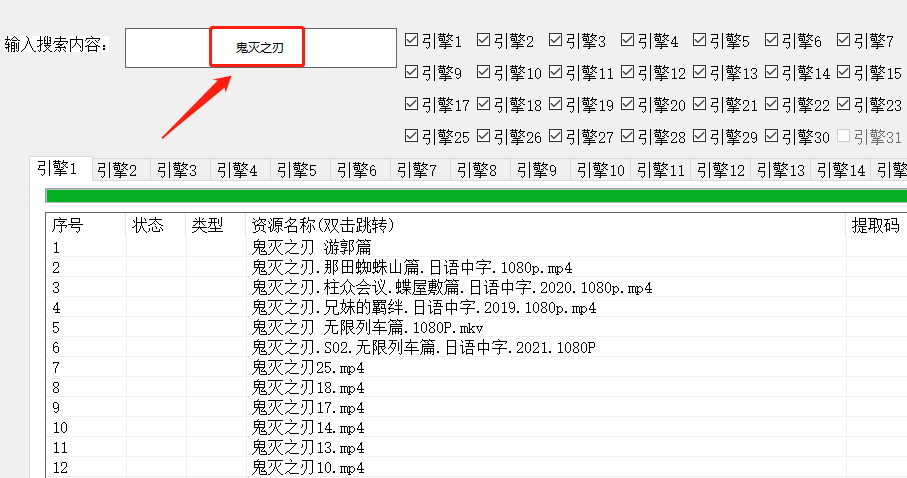The width and height of the screenshot is (907, 478).
Task: Toggle the 引擎9 checkbox
Action: click(411, 72)
